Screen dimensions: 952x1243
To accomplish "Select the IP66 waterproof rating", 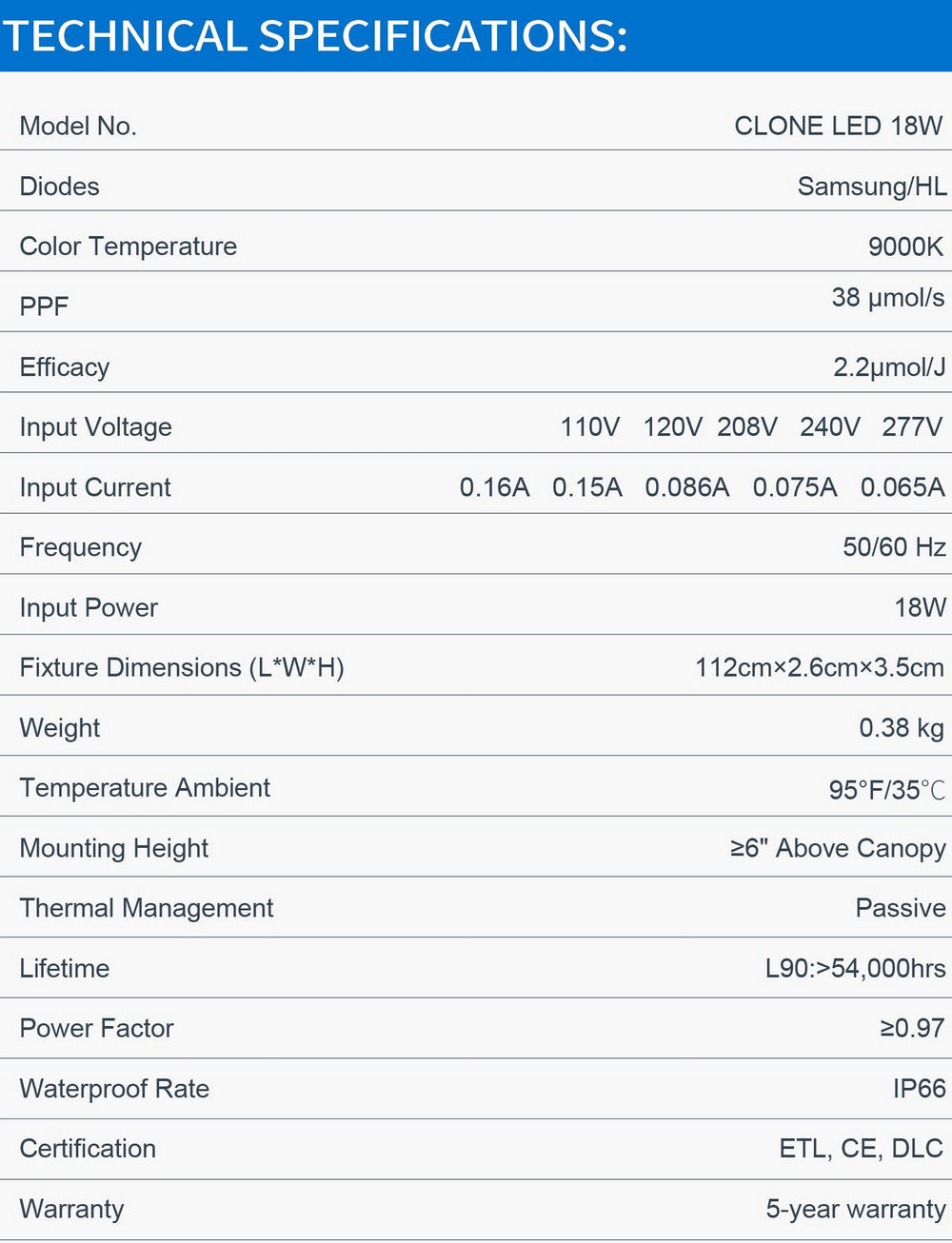I will pyautogui.click(x=919, y=1089).
